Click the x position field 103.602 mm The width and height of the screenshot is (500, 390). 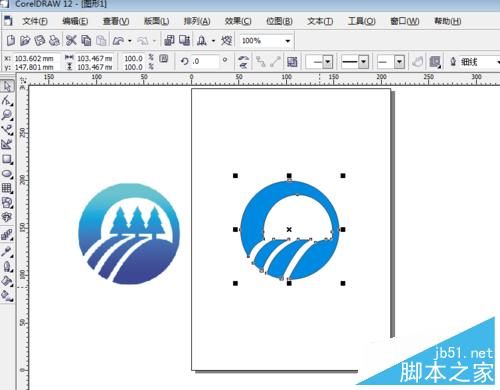[36, 58]
